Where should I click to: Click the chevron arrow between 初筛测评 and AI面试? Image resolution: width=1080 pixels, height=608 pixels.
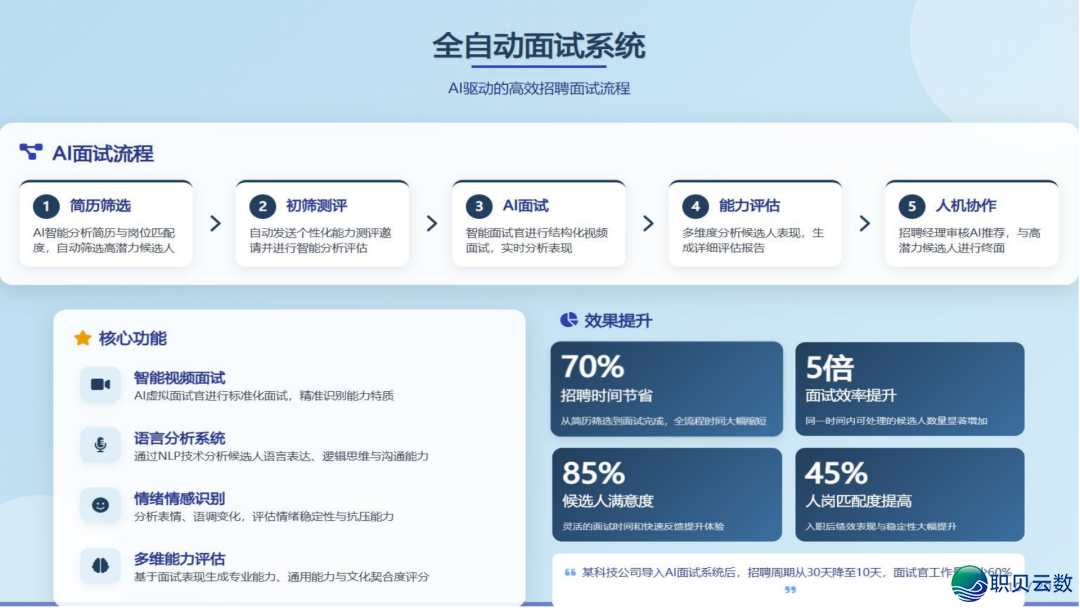click(x=432, y=223)
